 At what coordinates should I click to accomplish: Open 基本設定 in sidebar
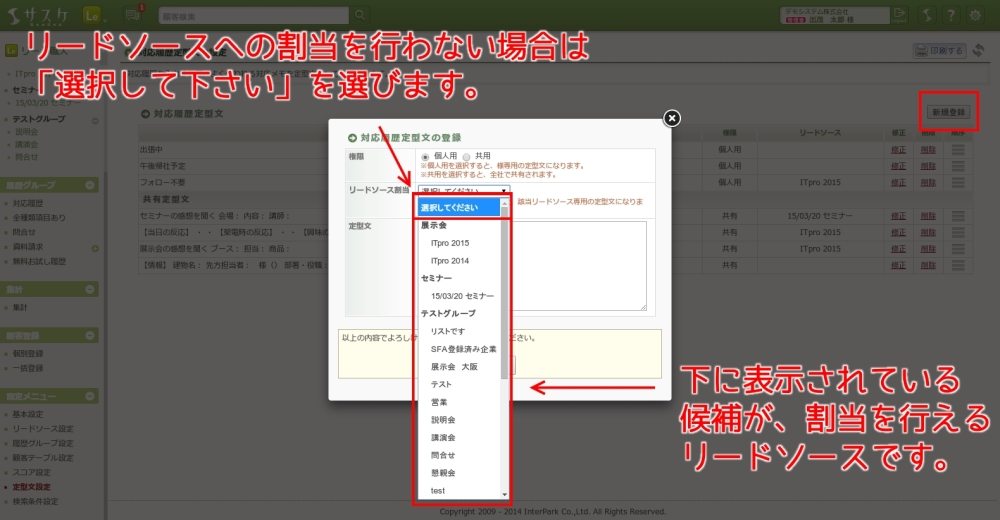click(x=28, y=414)
